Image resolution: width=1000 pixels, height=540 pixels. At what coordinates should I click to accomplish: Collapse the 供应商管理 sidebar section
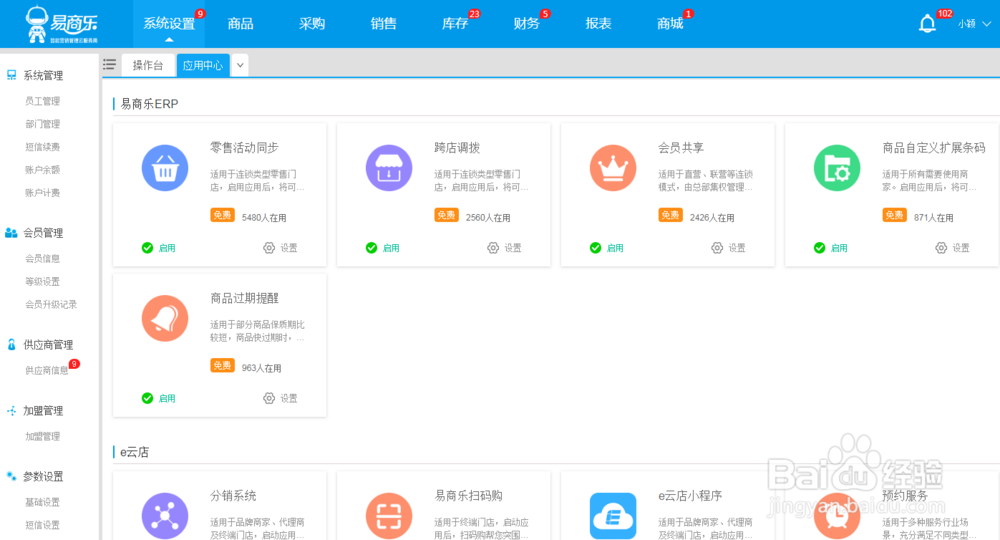pos(48,345)
